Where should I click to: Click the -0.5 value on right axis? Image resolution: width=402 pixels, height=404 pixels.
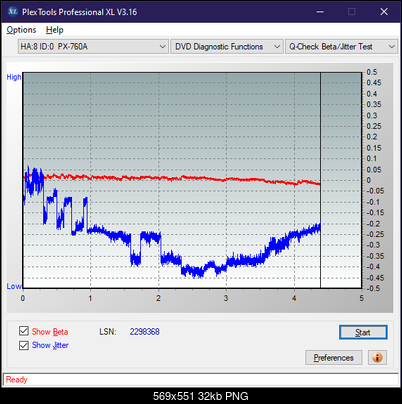pos(373,288)
